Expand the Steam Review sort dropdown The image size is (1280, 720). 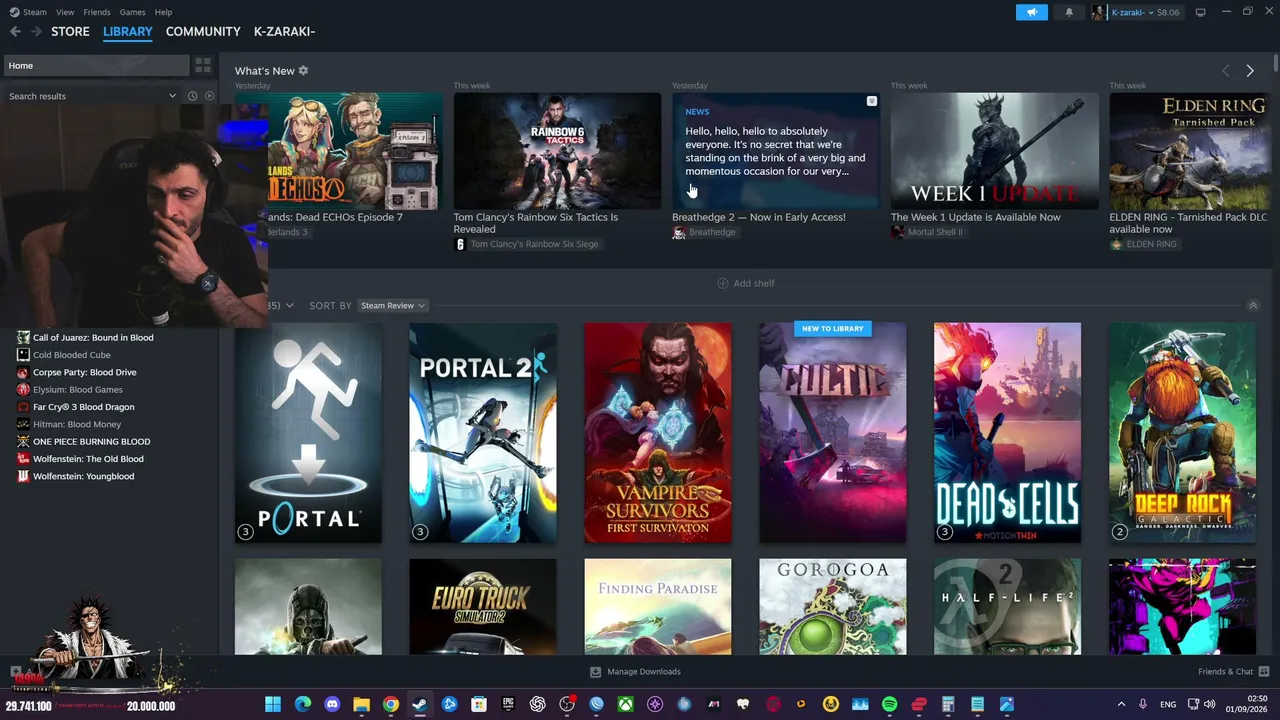[x=392, y=306]
